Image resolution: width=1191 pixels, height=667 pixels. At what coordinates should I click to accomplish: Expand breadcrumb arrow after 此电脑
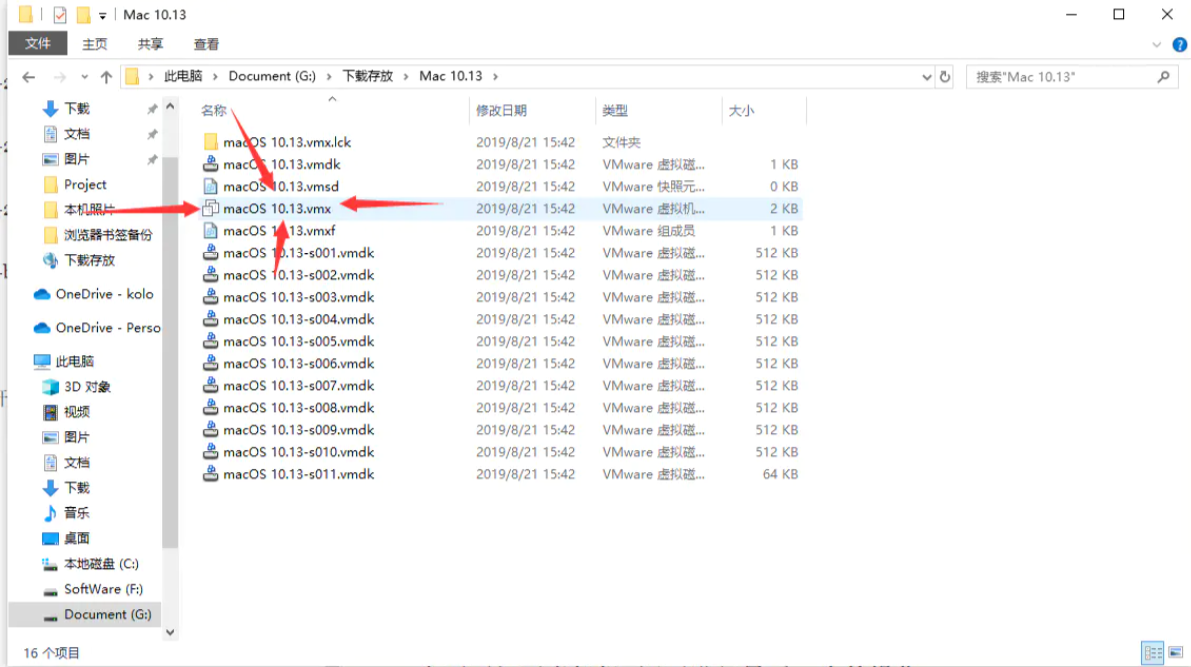coord(215,77)
